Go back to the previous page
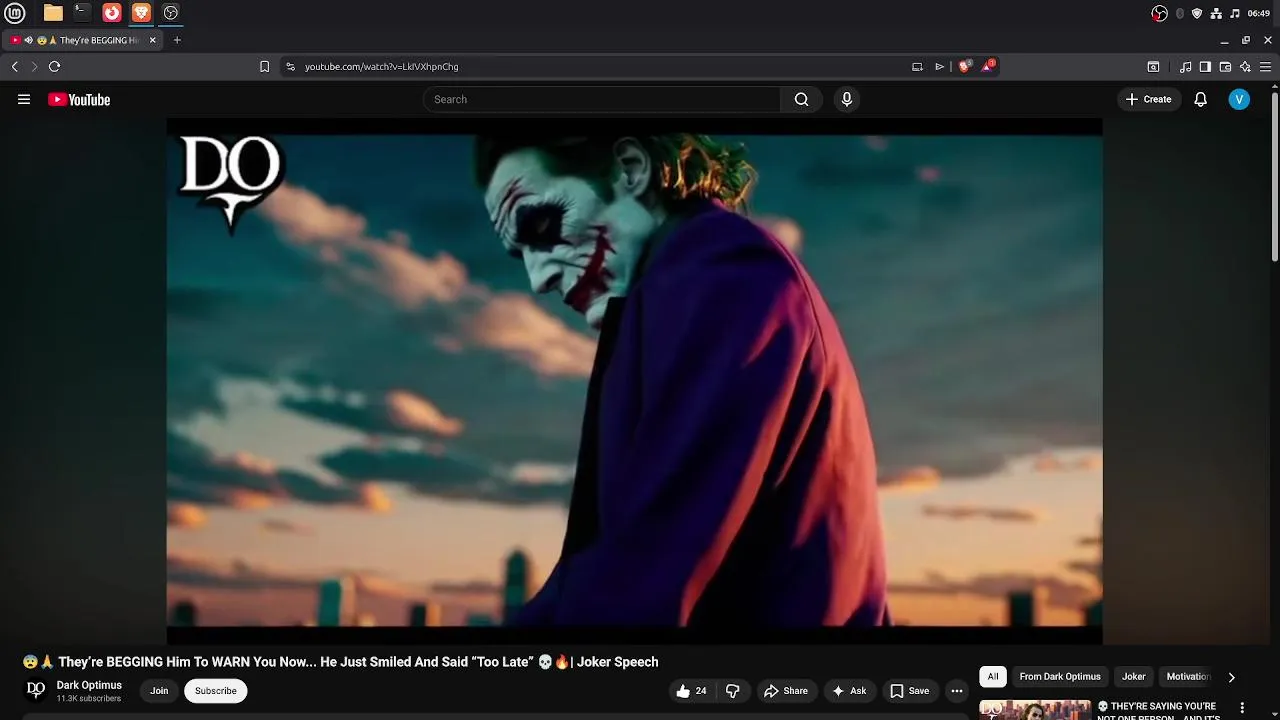 coord(15,66)
